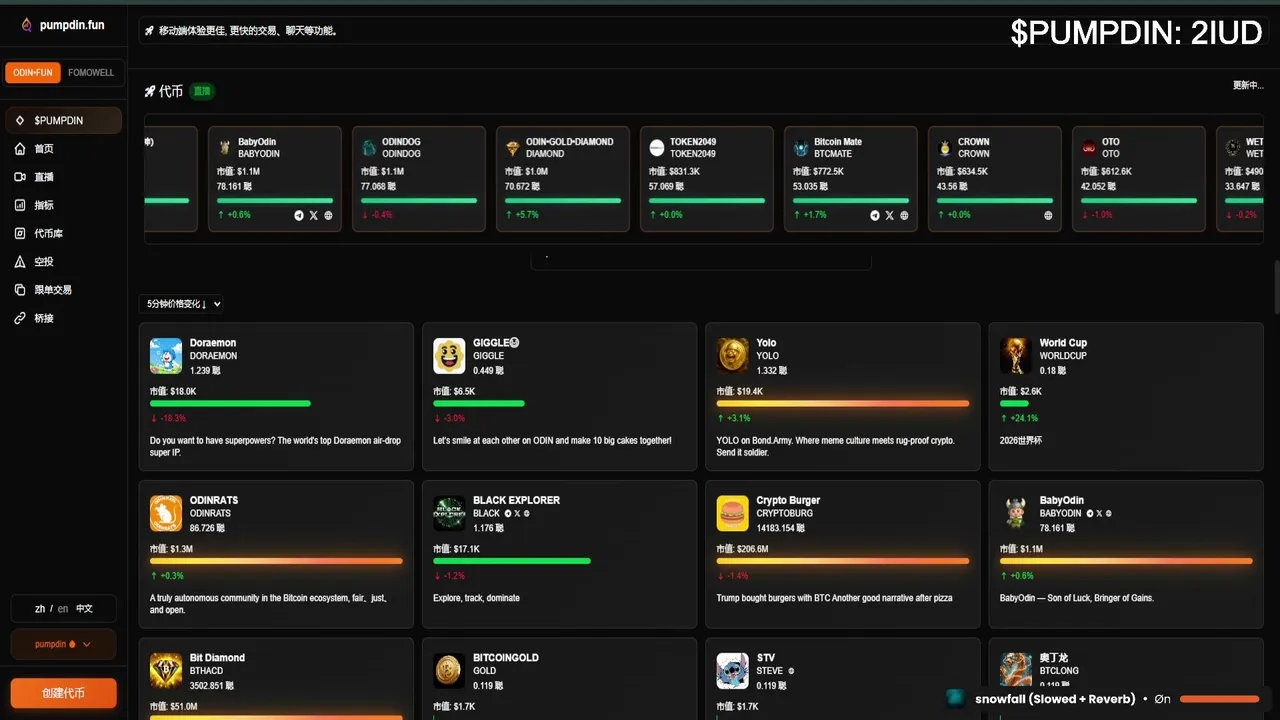This screenshot has width=1280, height=720.
Task: Open Telegram link on BabyOdin ticker card
Action: [x=299, y=215]
